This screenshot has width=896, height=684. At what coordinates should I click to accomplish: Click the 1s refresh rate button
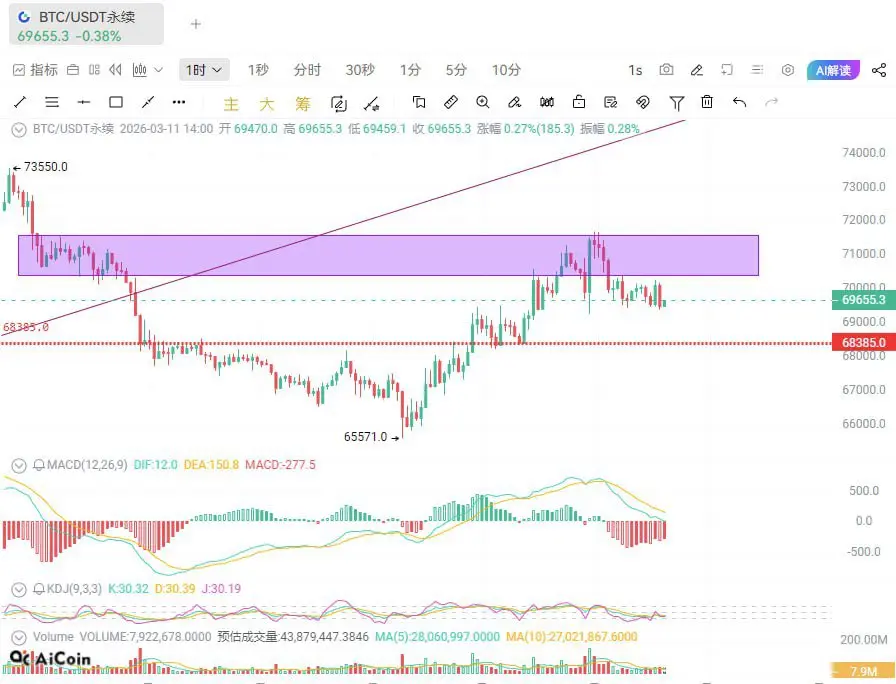635,70
